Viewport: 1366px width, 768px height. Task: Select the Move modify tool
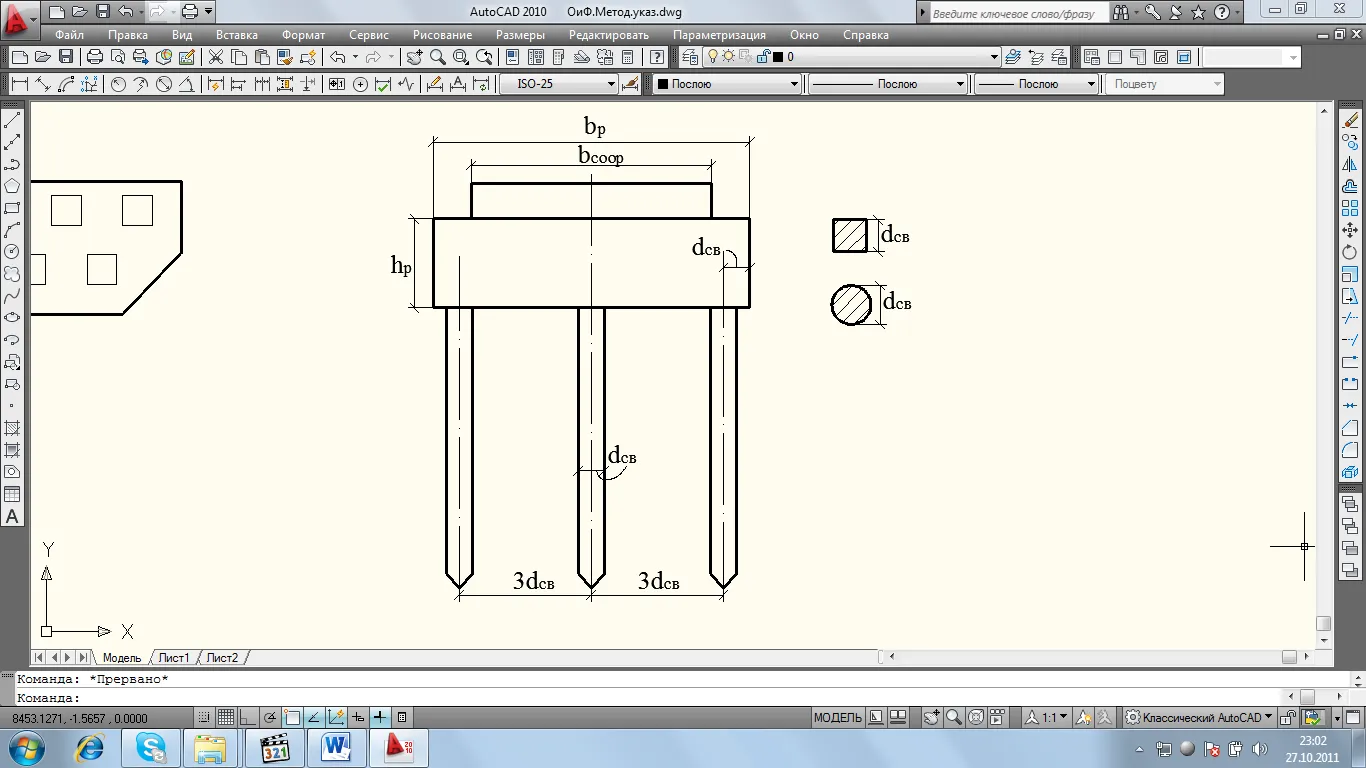[1351, 230]
